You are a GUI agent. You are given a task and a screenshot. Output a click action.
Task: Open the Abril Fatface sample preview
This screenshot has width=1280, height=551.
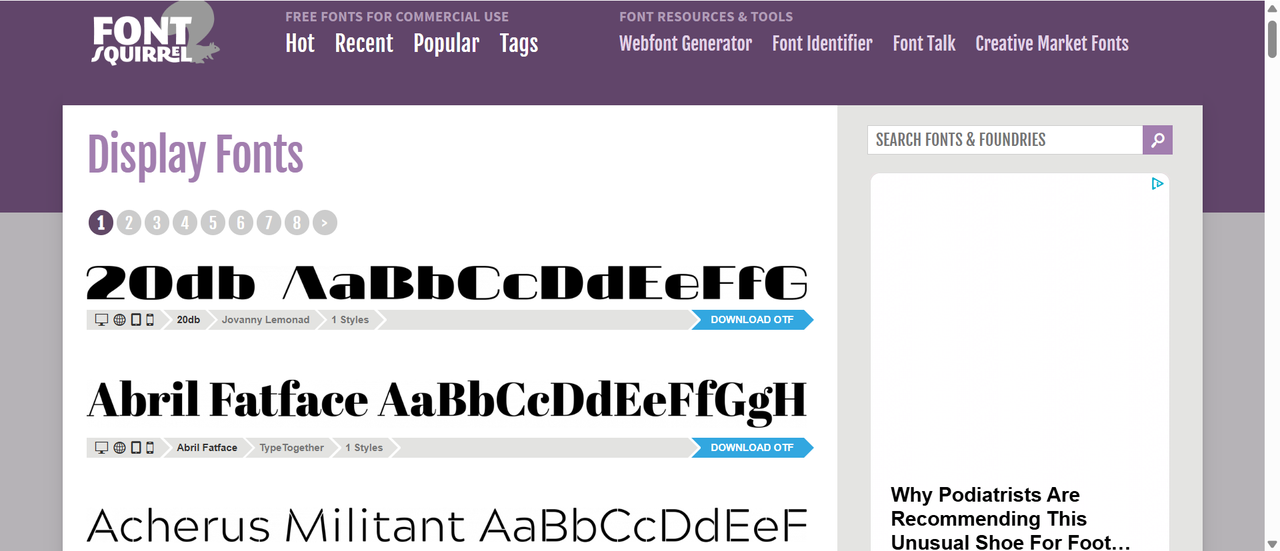[x=447, y=401]
